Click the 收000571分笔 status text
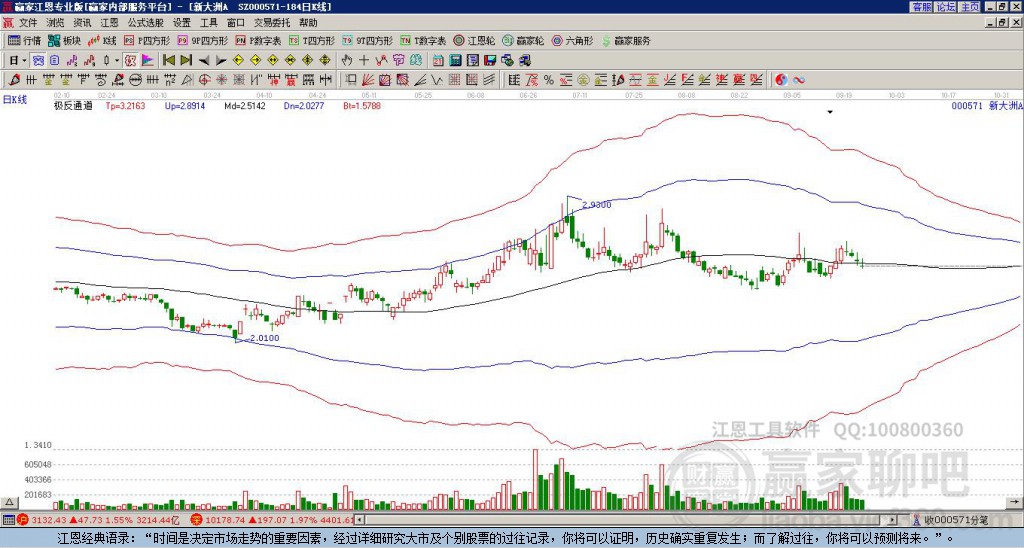Viewport: 1024px width, 548px height. (956, 520)
